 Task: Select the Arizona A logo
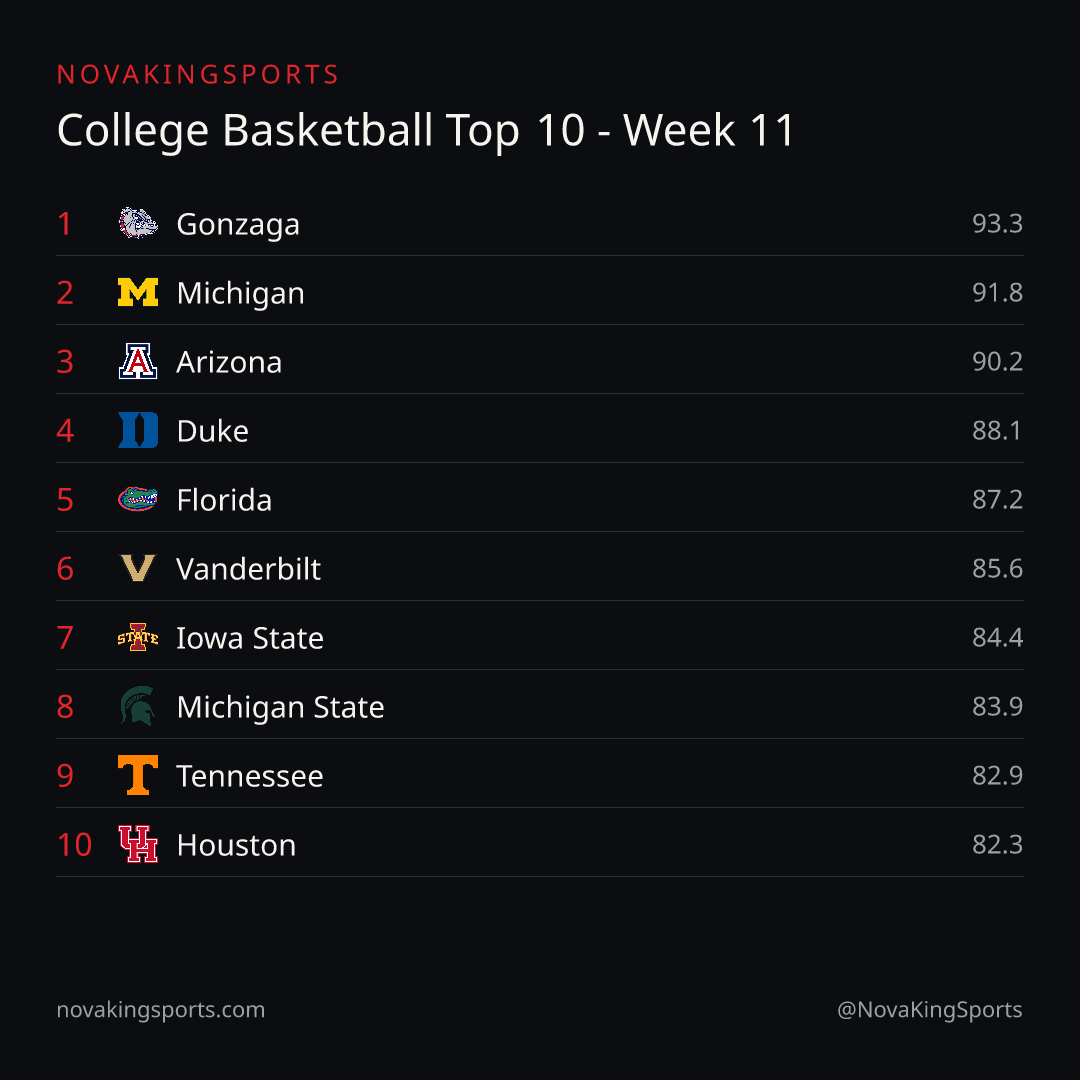pyautogui.click(x=138, y=361)
